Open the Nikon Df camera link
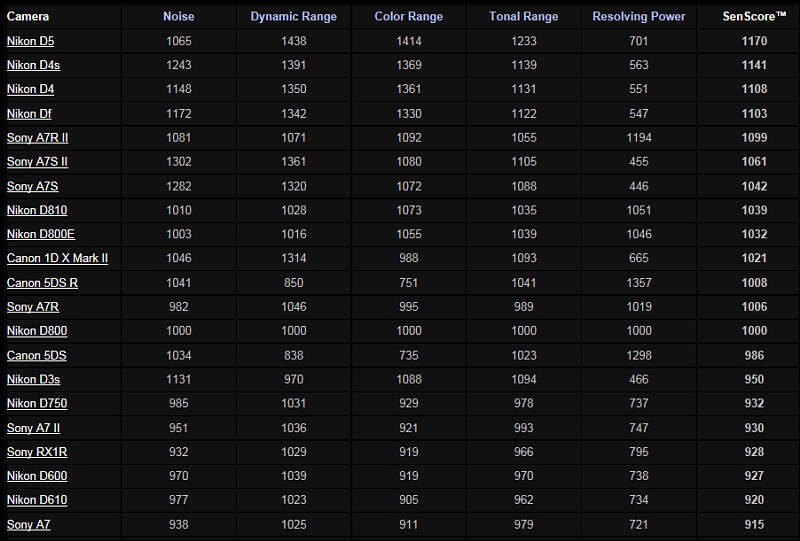This screenshot has height=541, width=800. 29,113
